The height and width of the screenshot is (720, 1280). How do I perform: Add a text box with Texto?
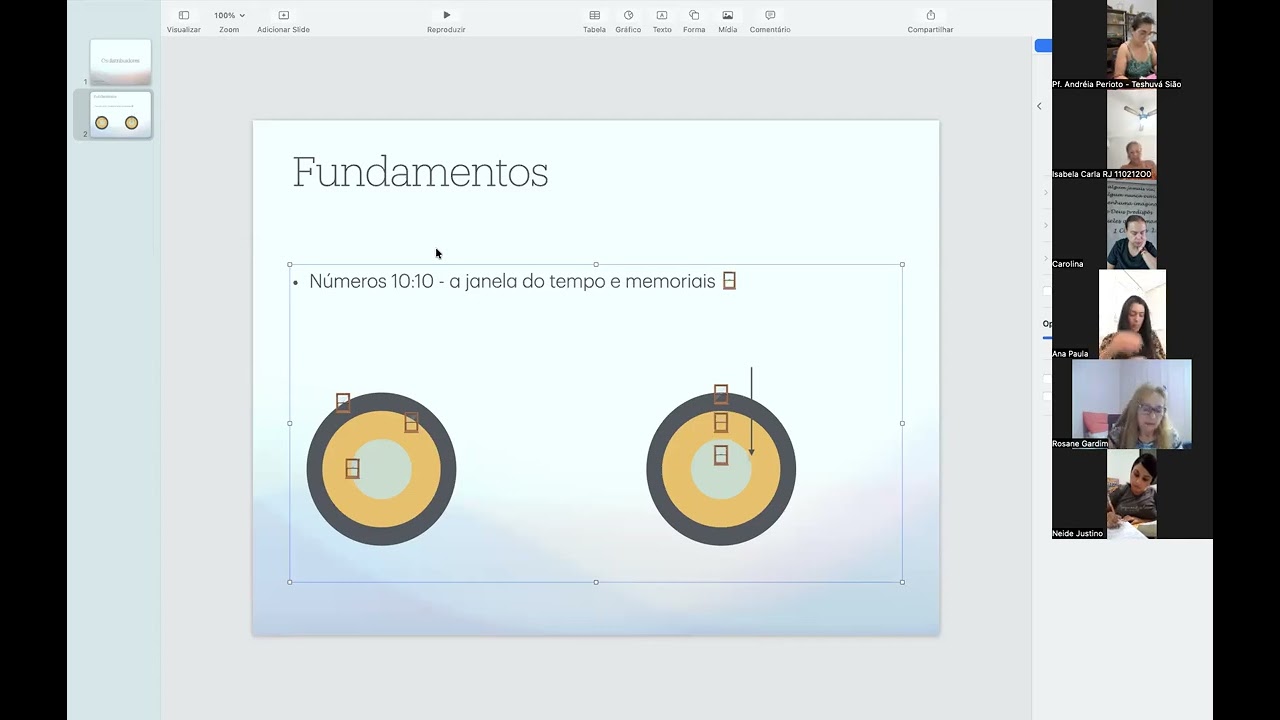coord(662,21)
